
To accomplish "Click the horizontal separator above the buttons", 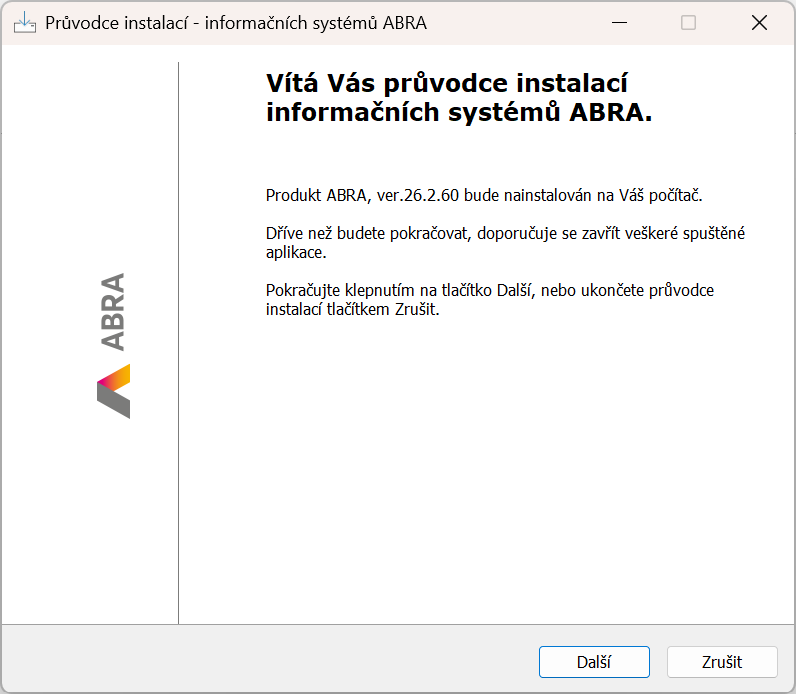I will (x=398, y=624).
